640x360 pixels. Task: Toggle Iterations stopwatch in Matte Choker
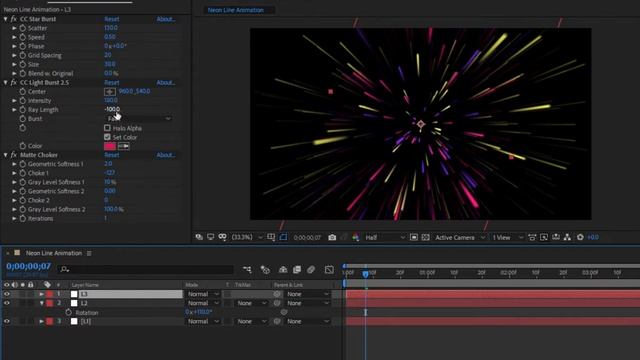23,218
